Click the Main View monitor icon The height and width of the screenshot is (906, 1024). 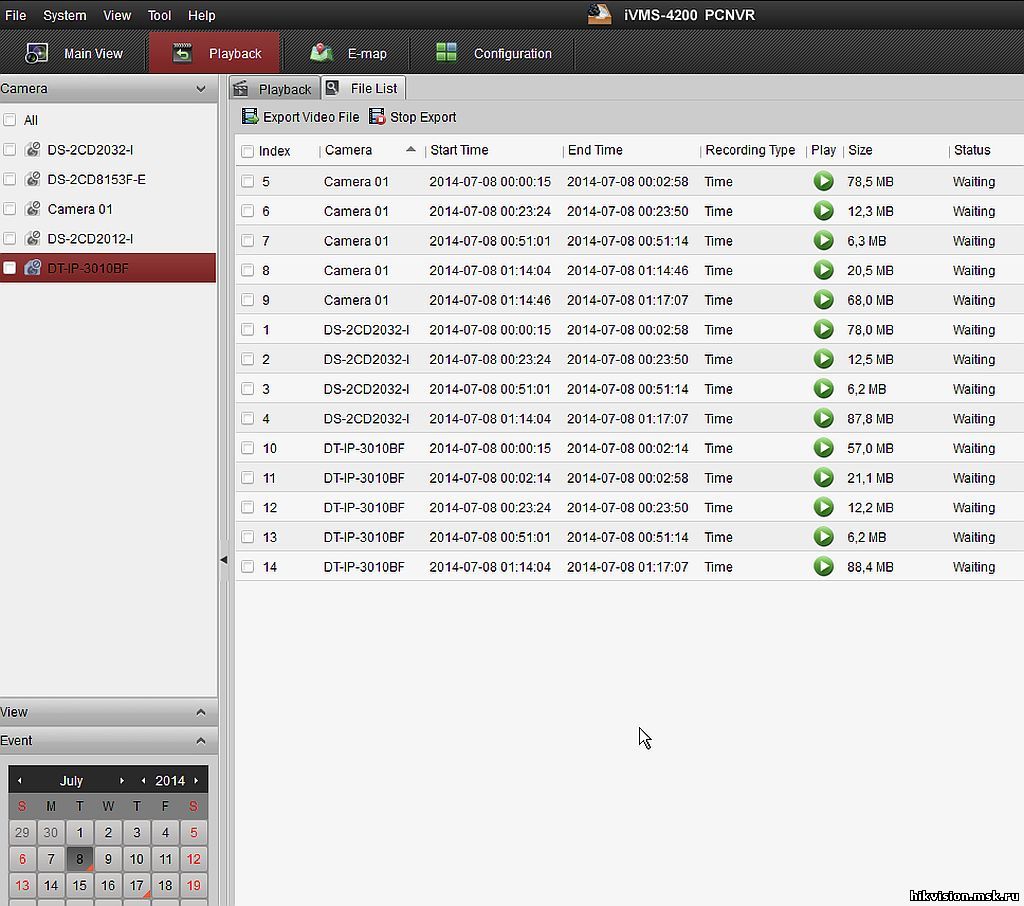[36, 53]
